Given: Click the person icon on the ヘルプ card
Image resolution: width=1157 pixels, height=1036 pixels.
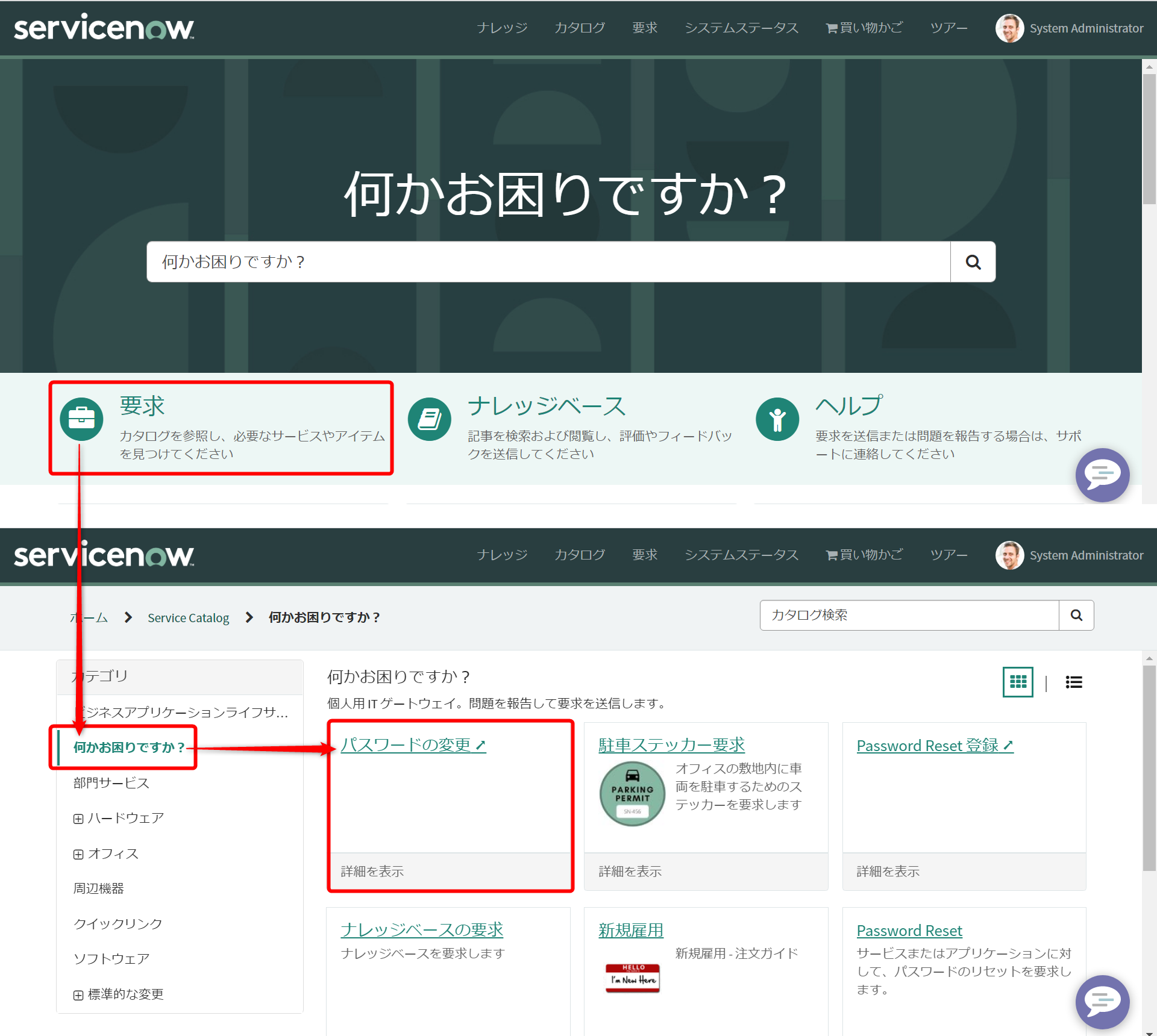Looking at the screenshot, I should 777,418.
